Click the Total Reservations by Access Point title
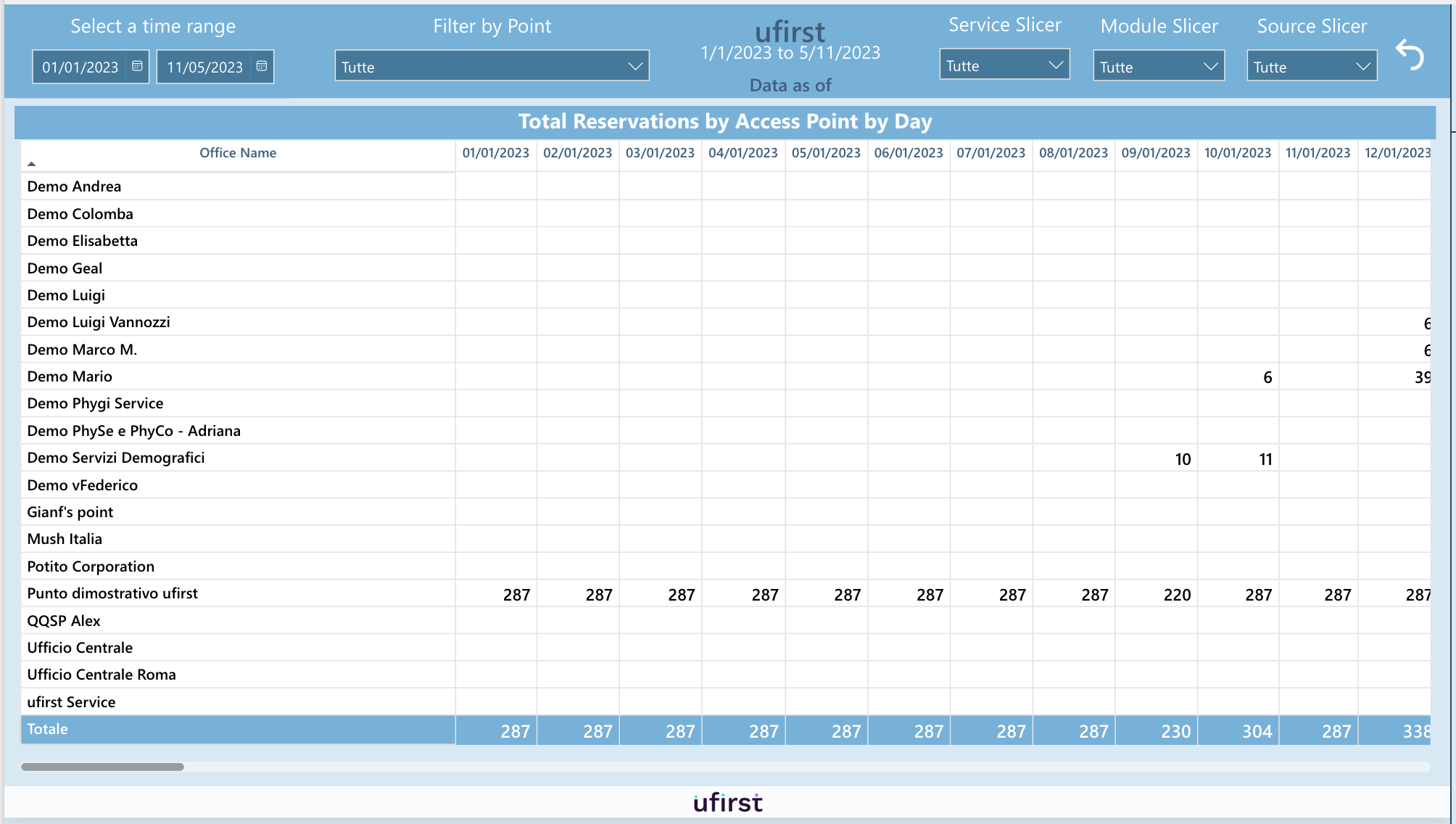 point(725,121)
